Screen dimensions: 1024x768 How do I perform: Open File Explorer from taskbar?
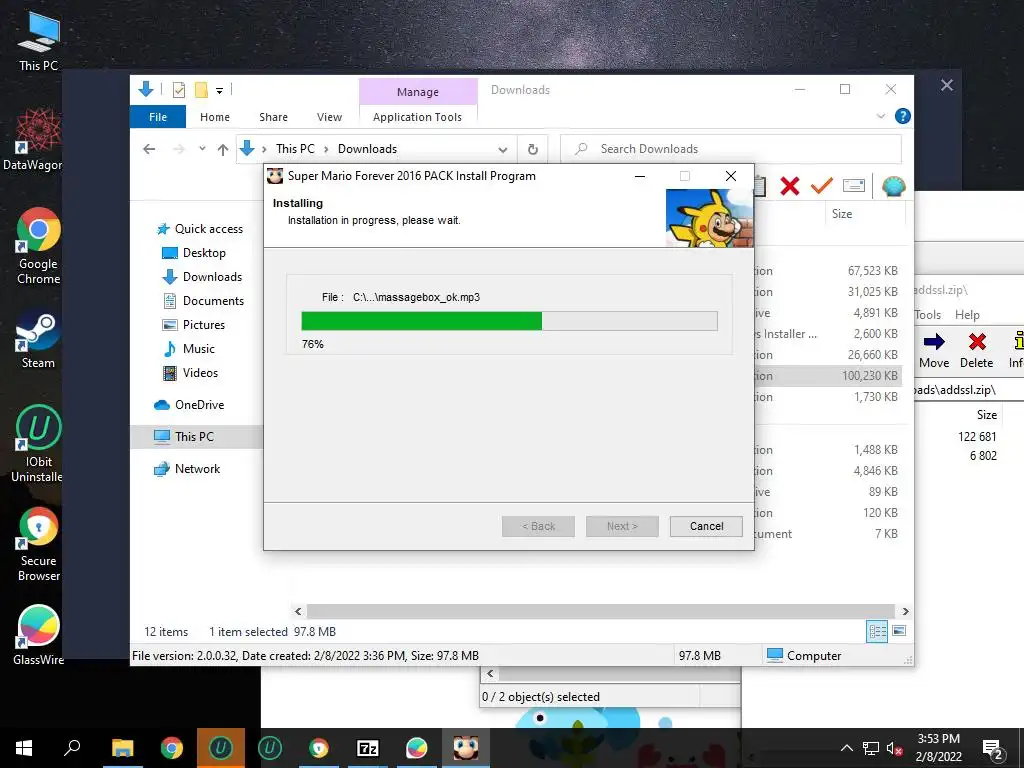(x=122, y=748)
